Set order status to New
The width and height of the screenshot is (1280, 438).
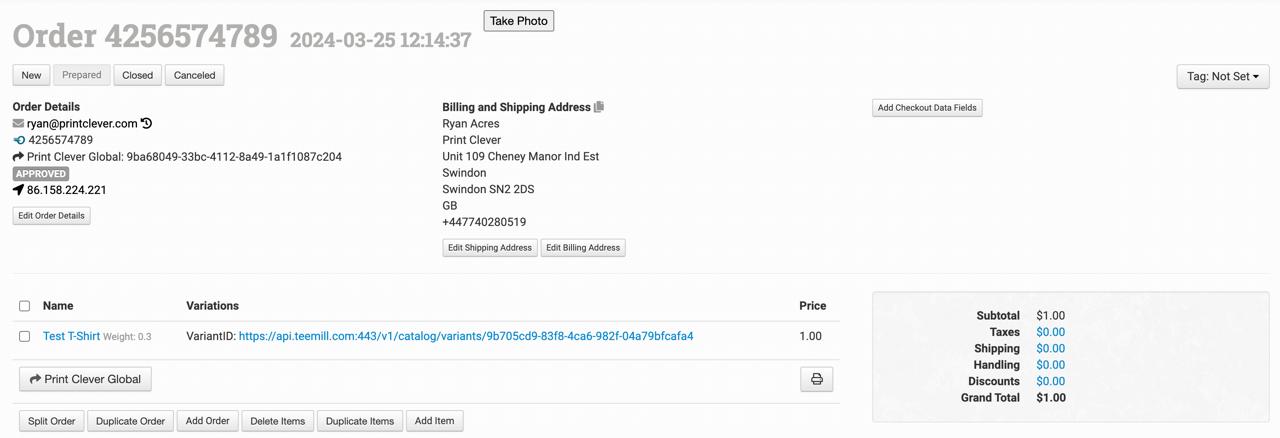(32, 75)
